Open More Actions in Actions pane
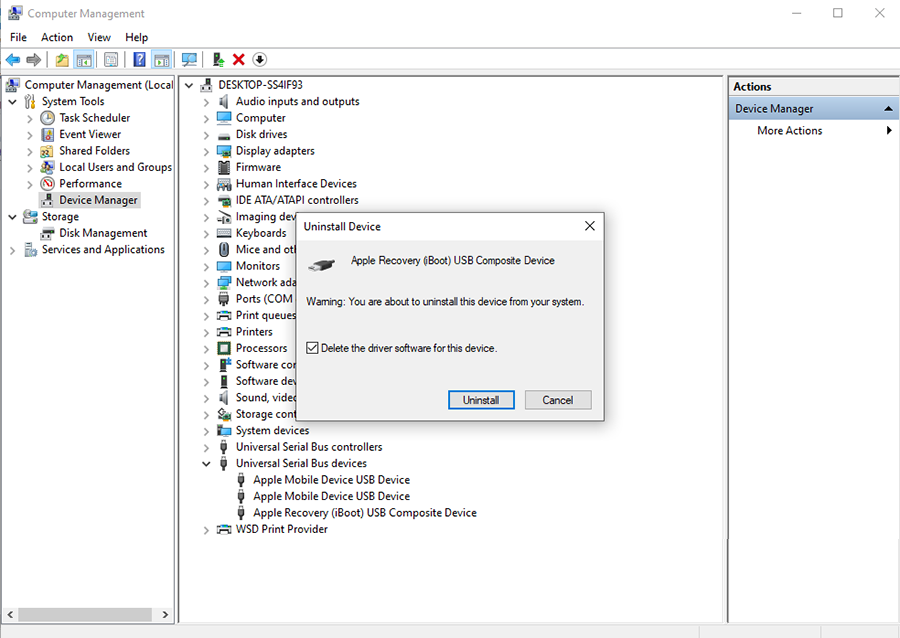This screenshot has height=638, width=900. click(790, 131)
